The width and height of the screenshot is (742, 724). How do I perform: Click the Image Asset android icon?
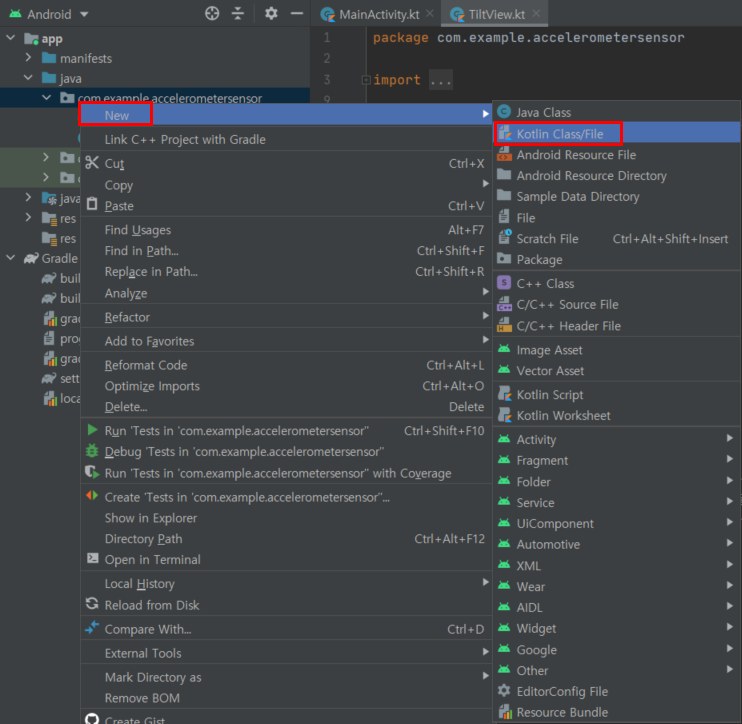click(x=504, y=349)
